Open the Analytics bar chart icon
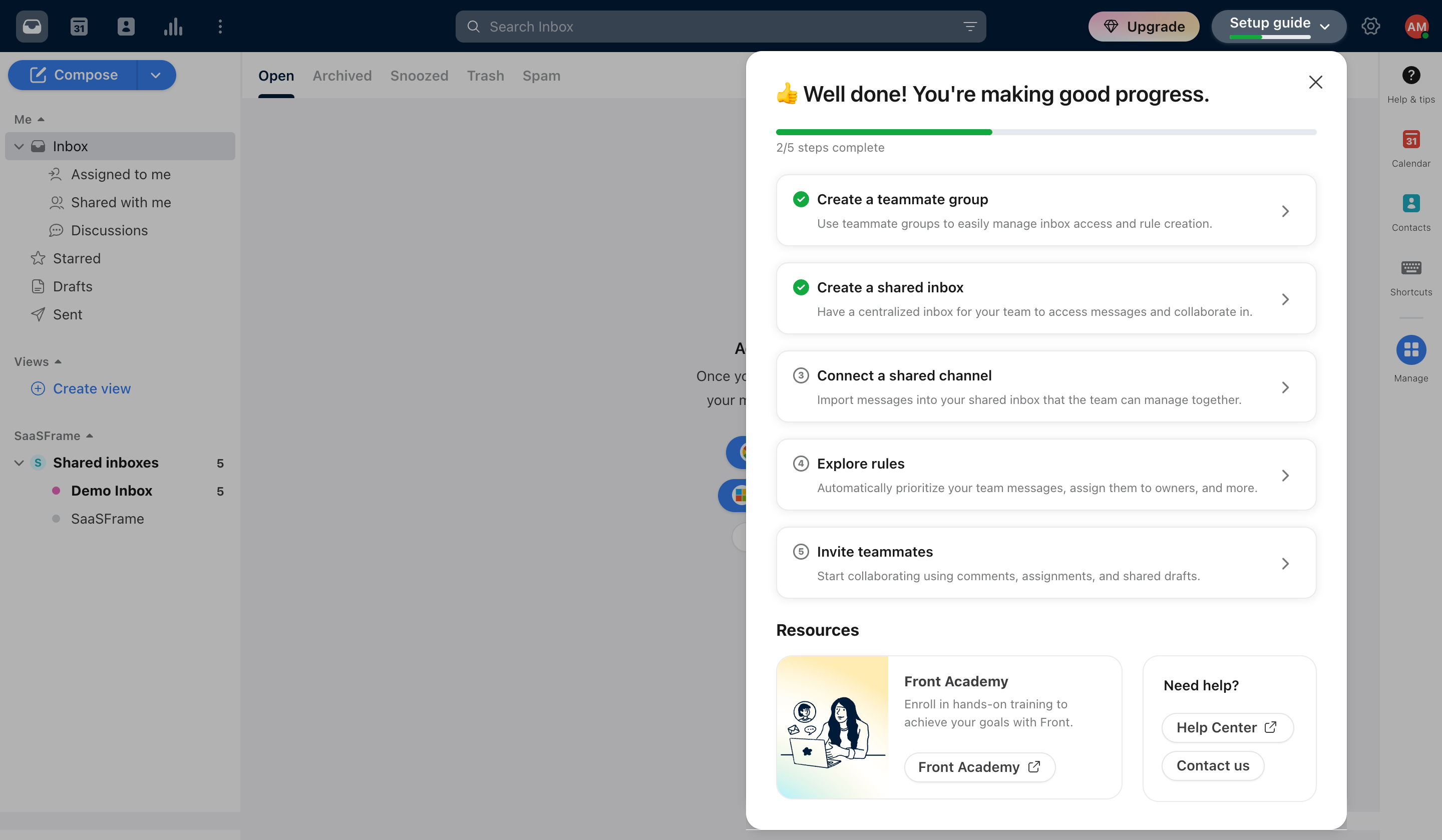1442x840 pixels. [x=173, y=27]
